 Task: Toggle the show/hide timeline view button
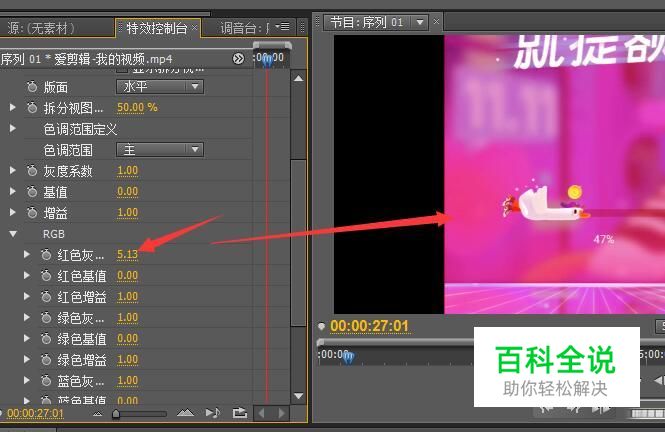(238, 59)
